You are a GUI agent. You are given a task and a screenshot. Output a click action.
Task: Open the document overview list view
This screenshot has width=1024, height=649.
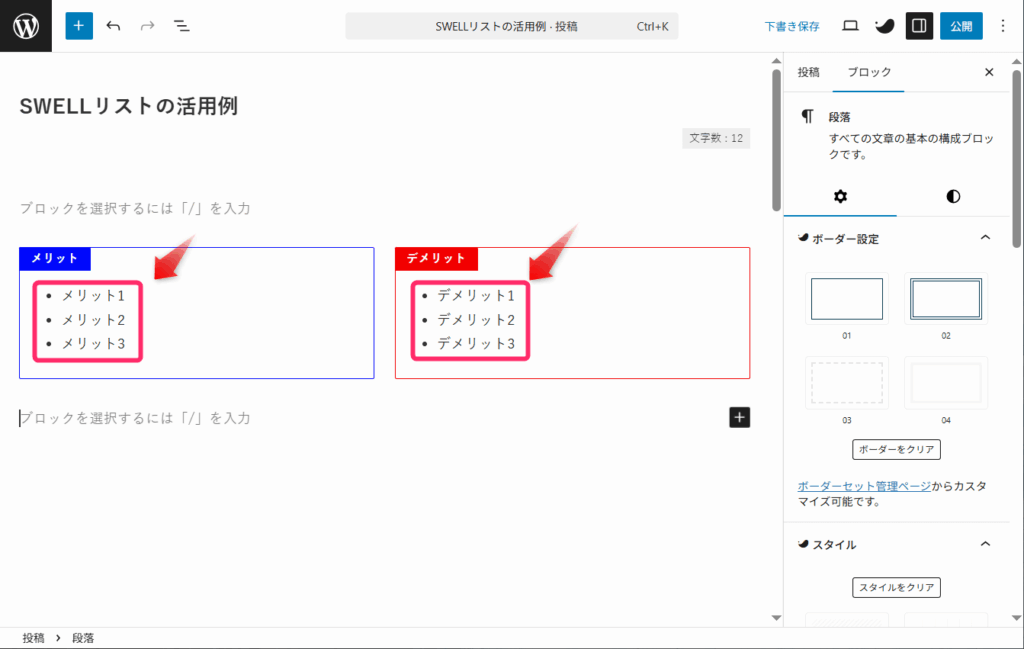click(182, 26)
